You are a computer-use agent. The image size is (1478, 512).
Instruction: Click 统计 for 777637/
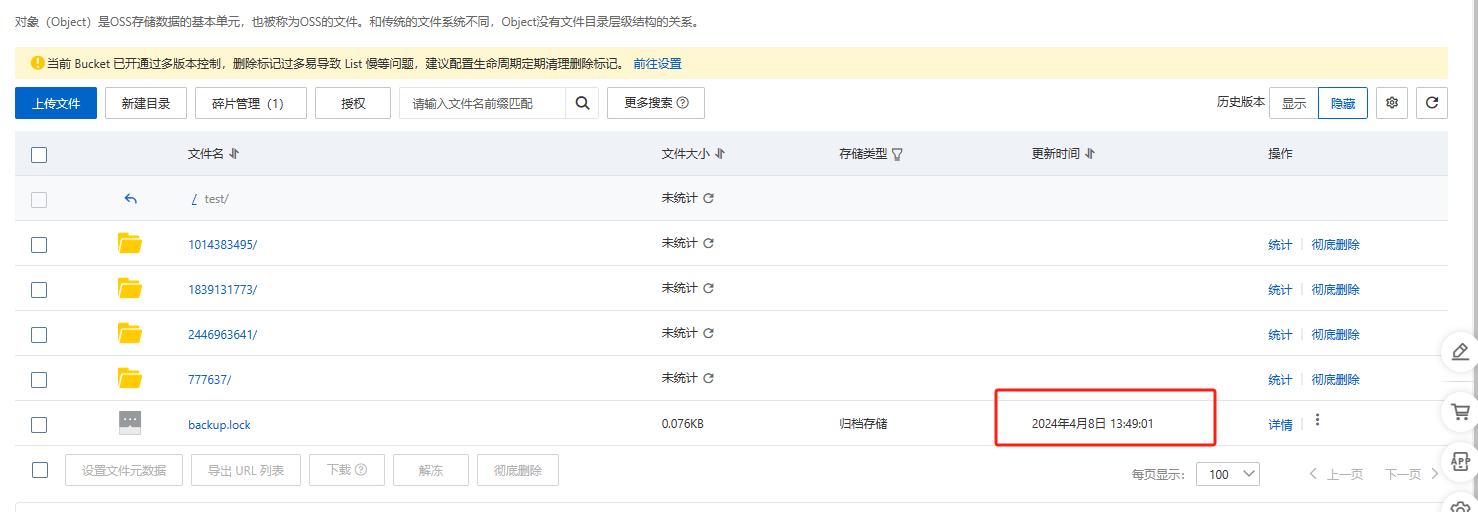tap(1280, 379)
